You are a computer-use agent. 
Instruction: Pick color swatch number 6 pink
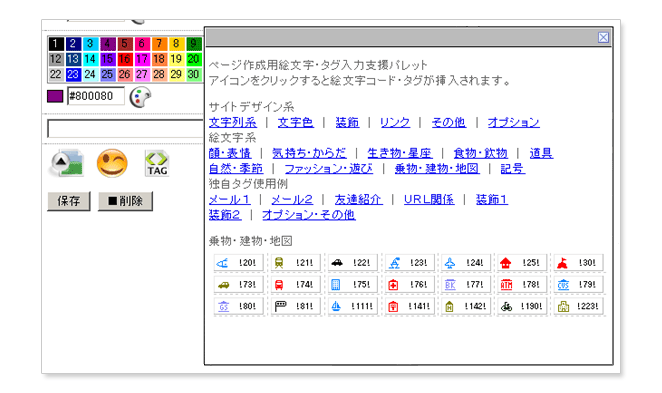[142, 43]
